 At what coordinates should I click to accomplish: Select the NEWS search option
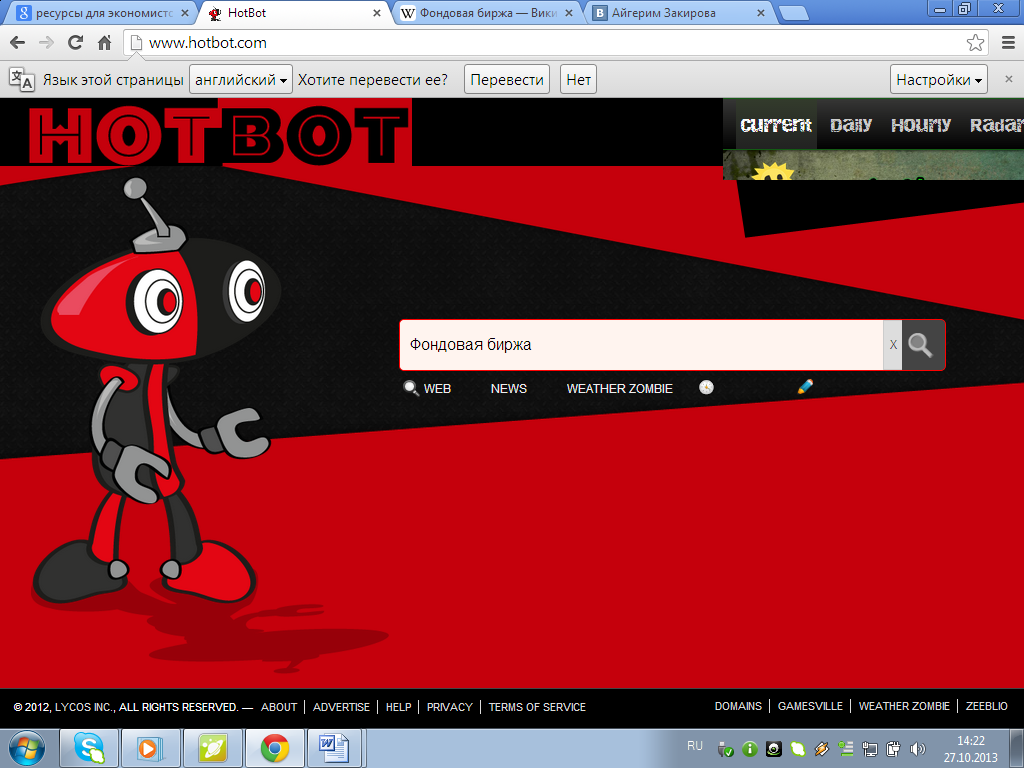tap(509, 389)
